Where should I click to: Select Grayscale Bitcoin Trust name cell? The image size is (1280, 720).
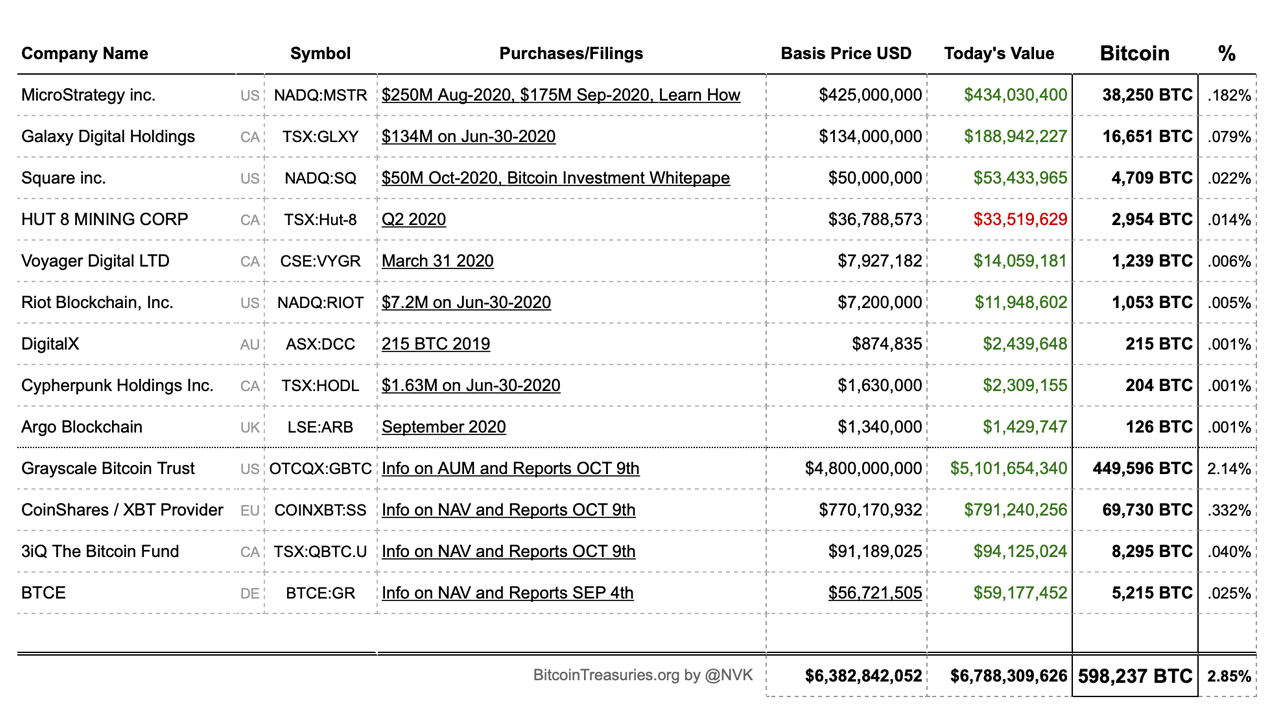(x=108, y=468)
